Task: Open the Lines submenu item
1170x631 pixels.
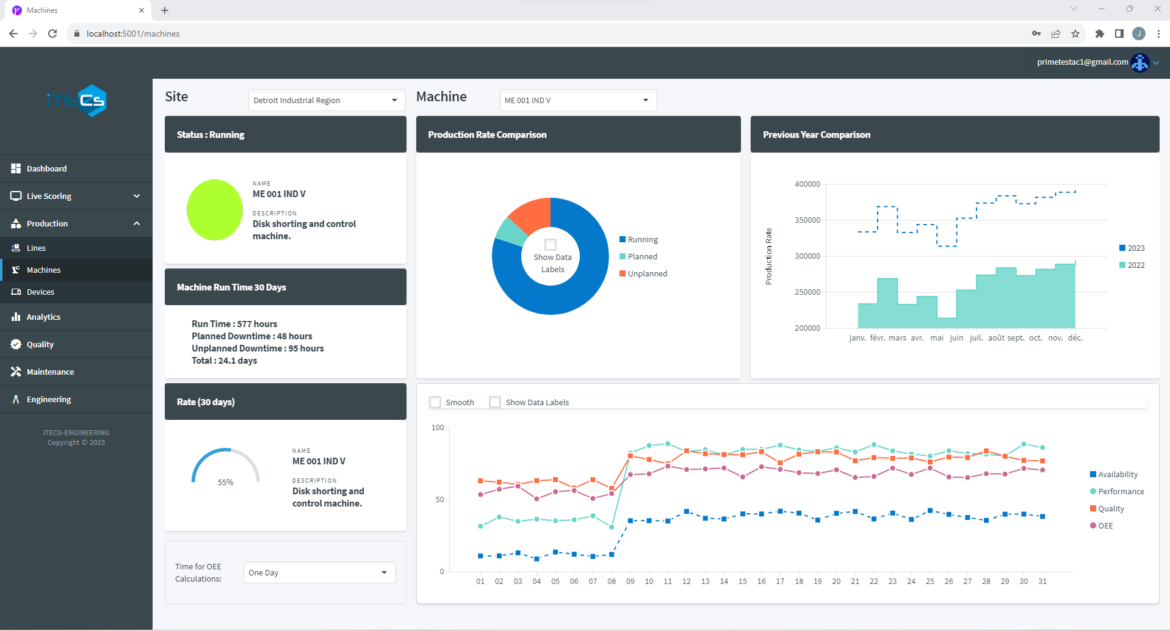Action: click(x=36, y=248)
